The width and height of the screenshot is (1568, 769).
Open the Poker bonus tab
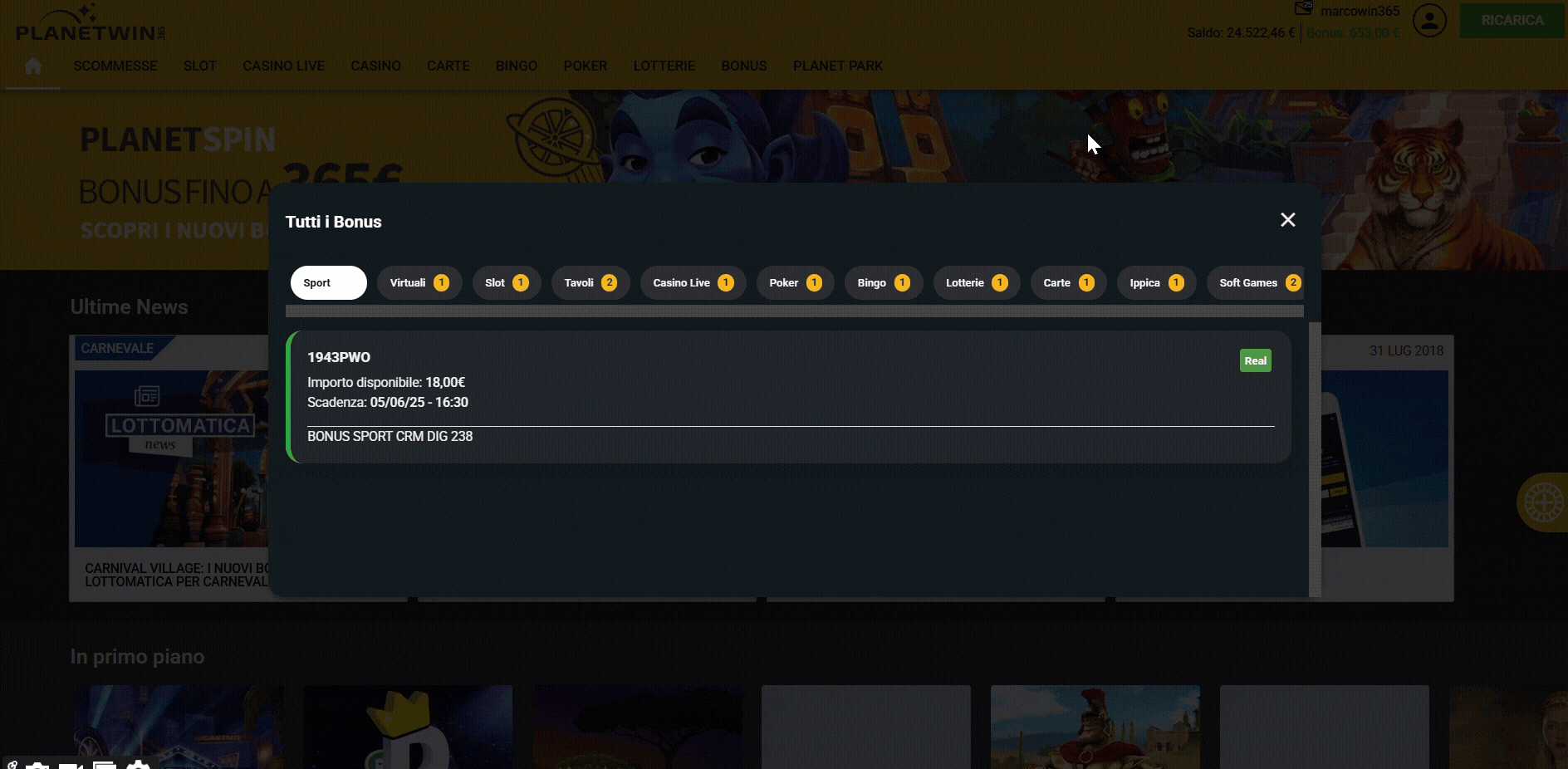point(796,282)
